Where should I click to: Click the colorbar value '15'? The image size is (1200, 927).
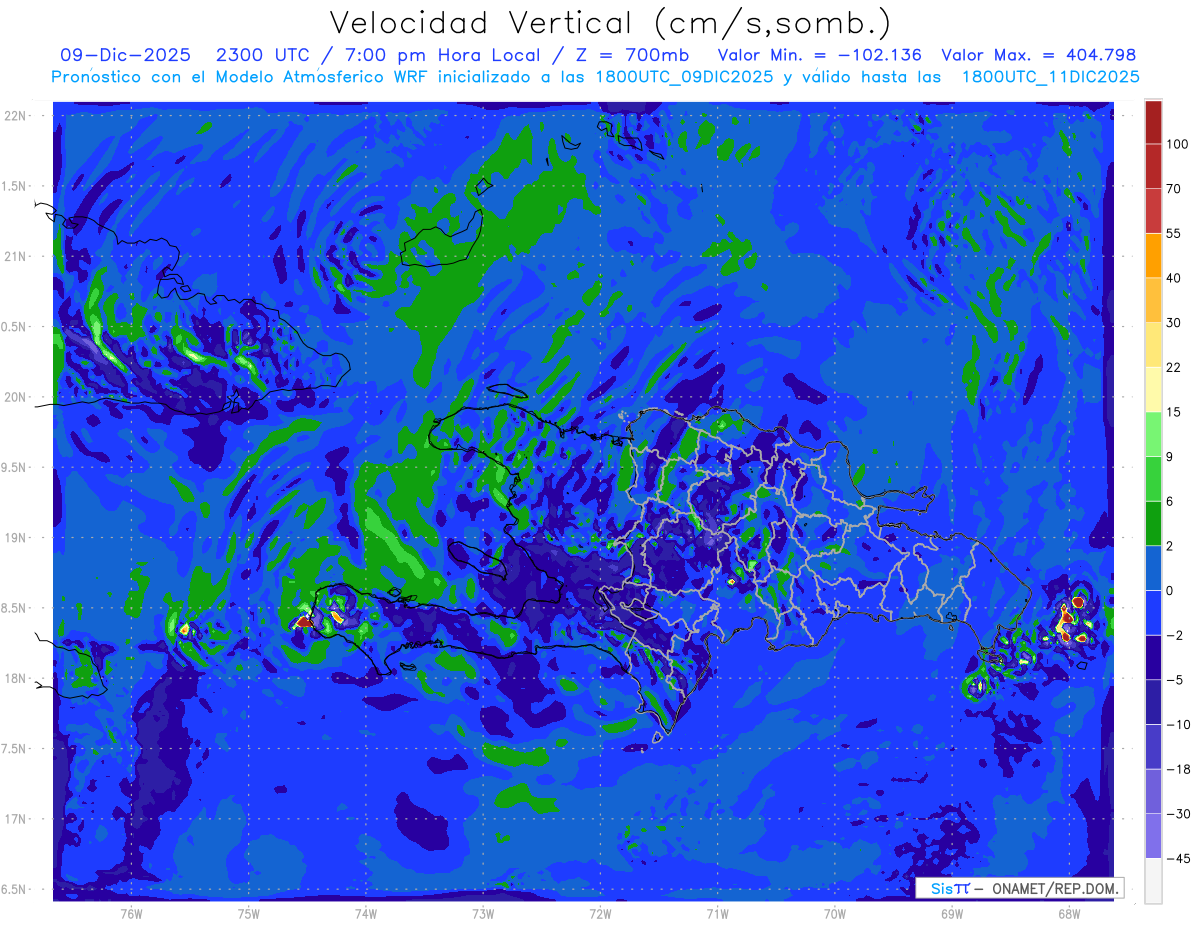(1174, 412)
